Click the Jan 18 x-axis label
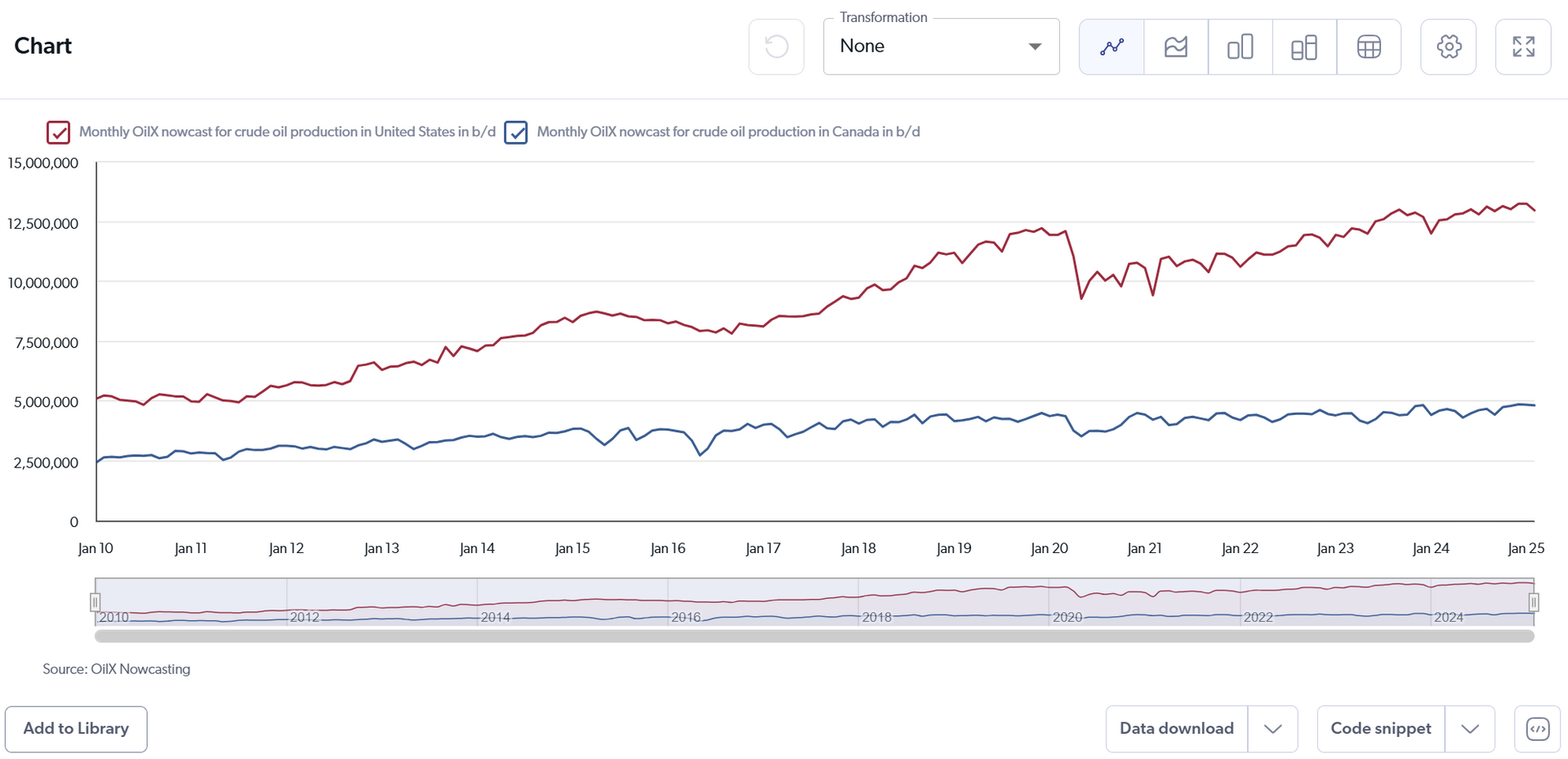The width and height of the screenshot is (1568, 759). [x=858, y=548]
